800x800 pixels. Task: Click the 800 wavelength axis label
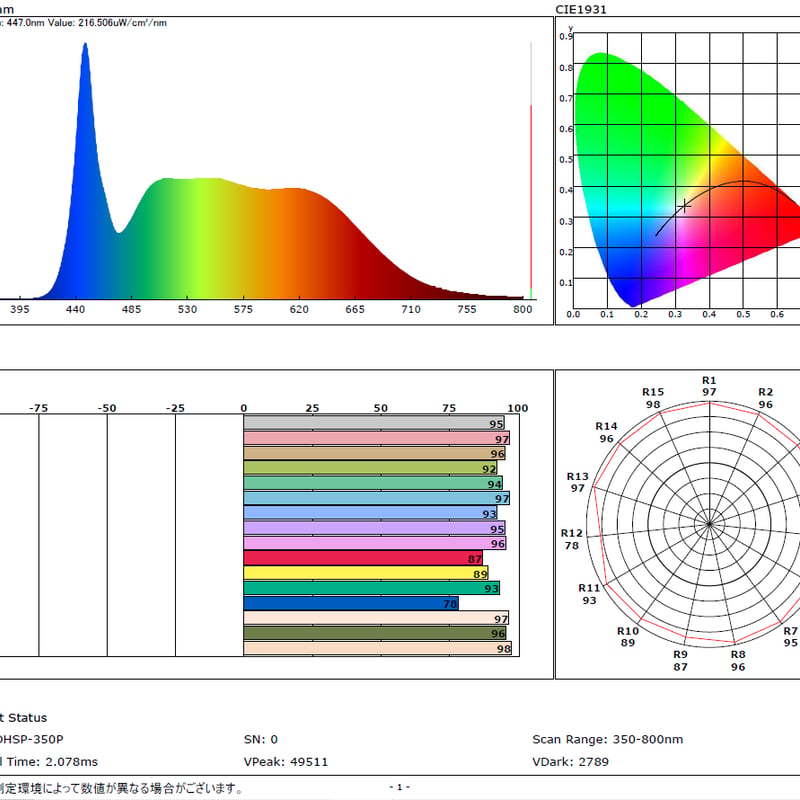[522, 309]
